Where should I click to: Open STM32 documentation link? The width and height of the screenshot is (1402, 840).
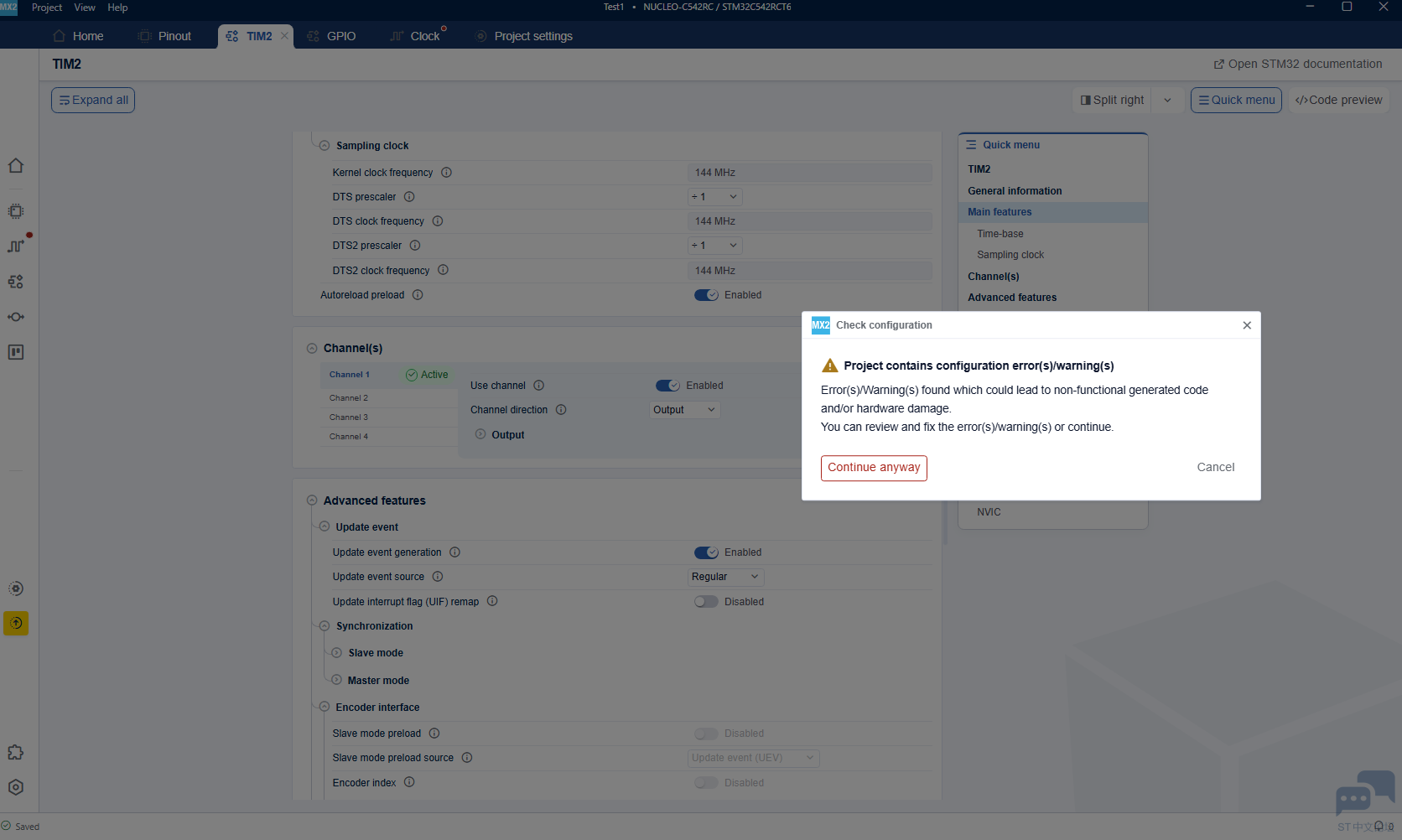1298,64
